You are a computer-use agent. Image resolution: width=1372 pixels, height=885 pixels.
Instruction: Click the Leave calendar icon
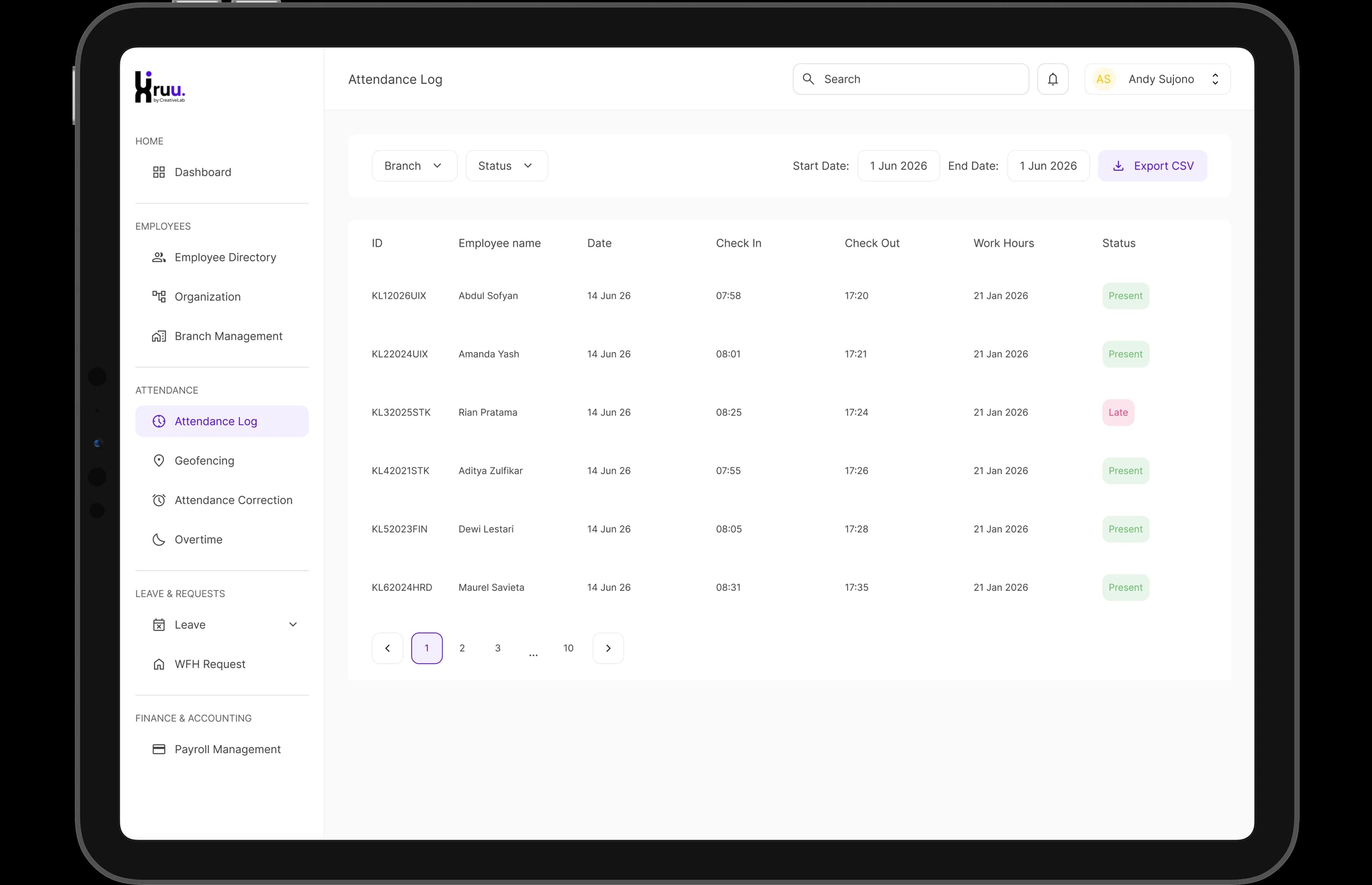(159, 625)
